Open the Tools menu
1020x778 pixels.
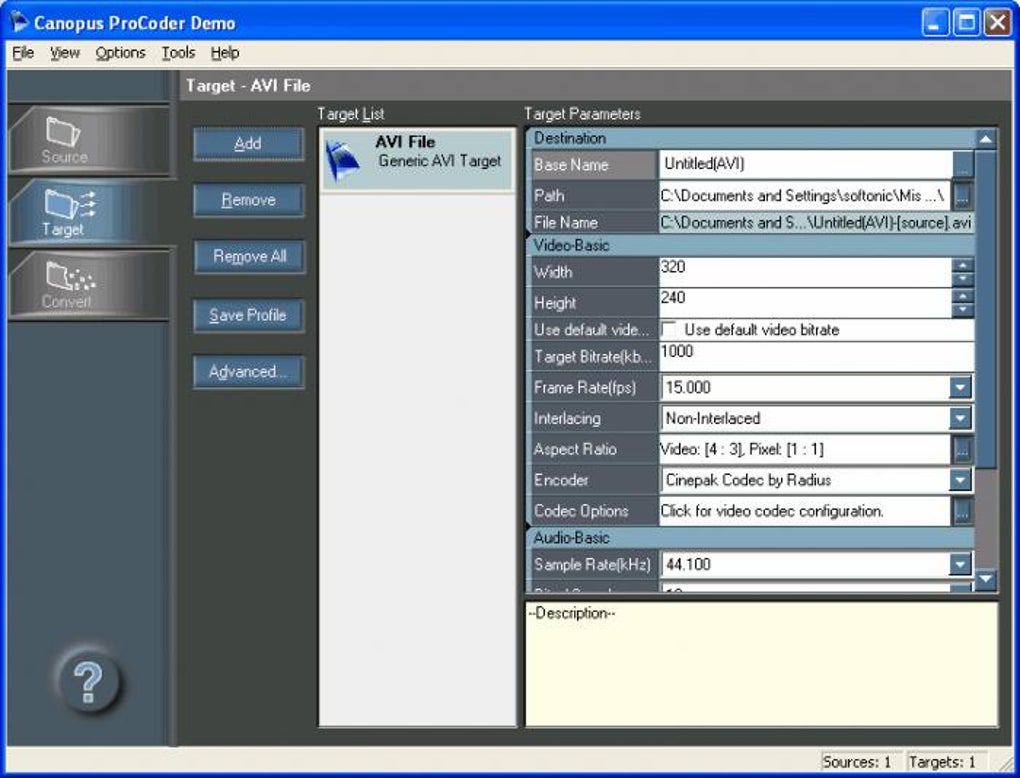click(x=178, y=53)
